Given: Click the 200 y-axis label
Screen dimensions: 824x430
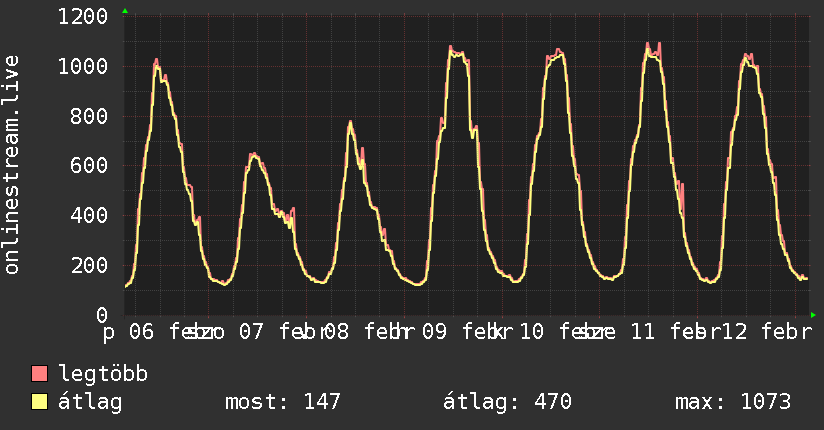Looking at the screenshot, I should [x=89, y=265].
